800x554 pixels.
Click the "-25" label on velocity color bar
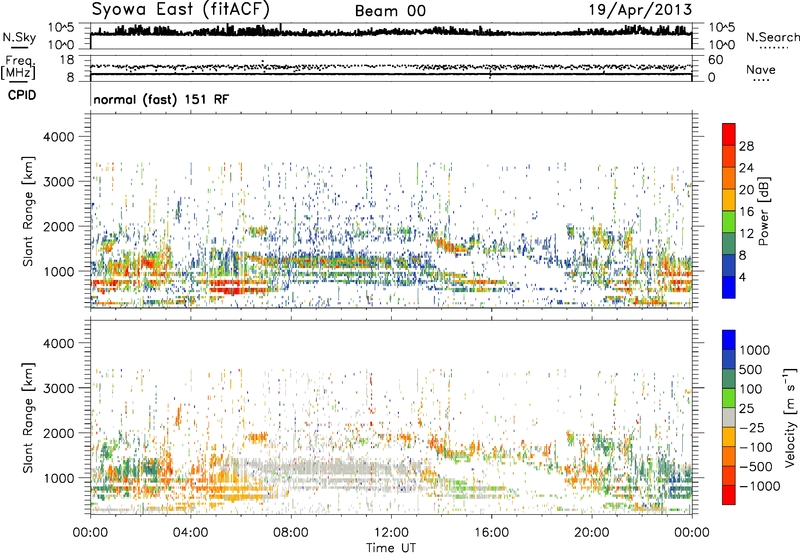pyautogui.click(x=752, y=428)
